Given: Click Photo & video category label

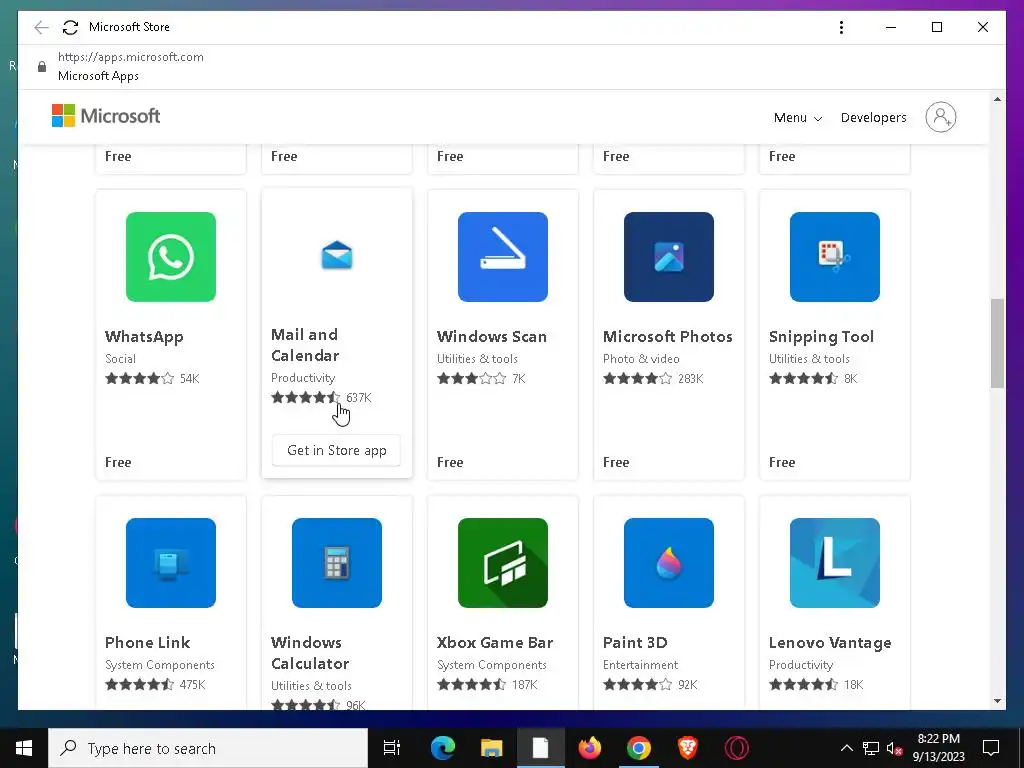Looking at the screenshot, I should pos(641,359).
